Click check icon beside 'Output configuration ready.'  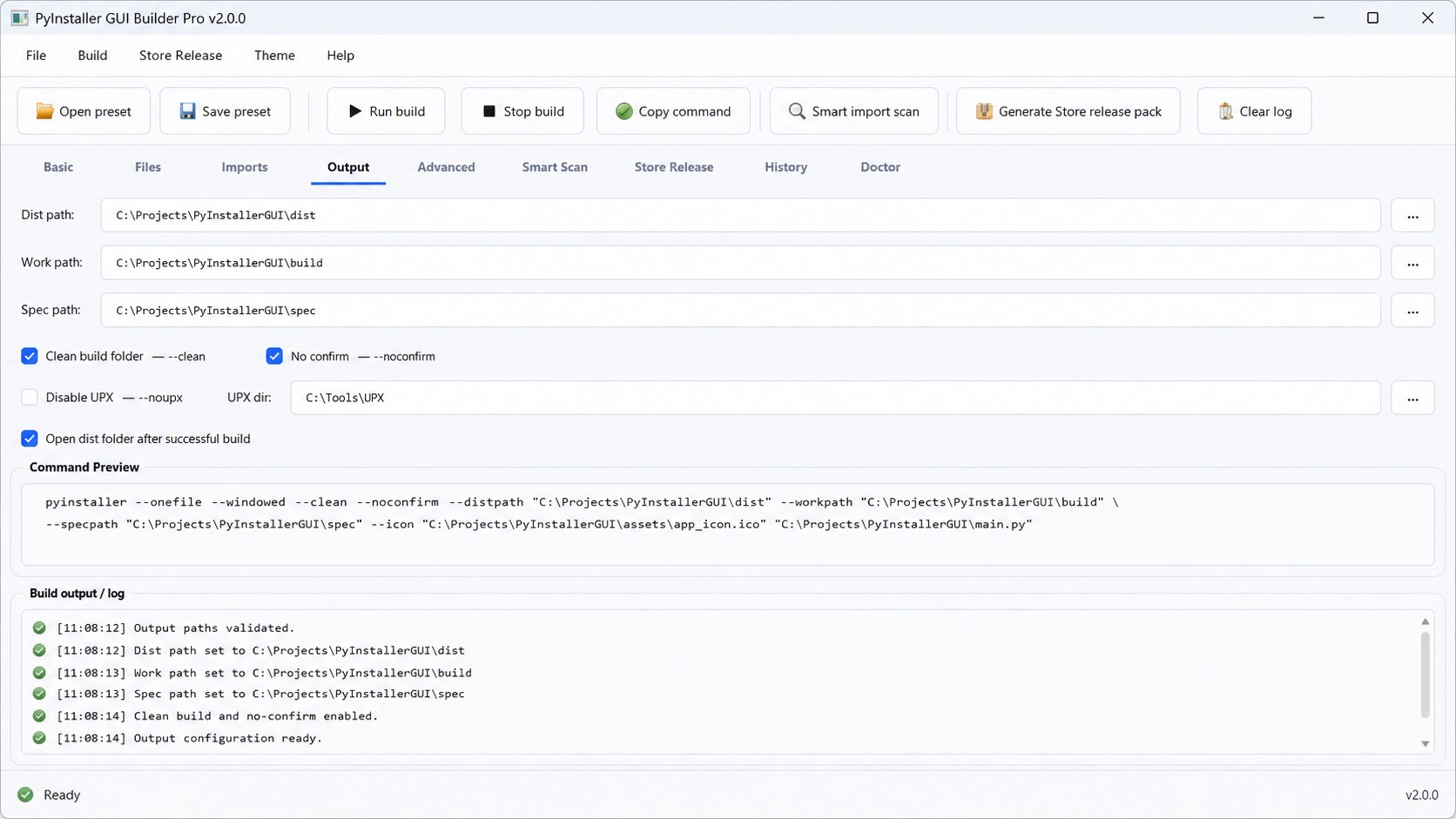[39, 738]
